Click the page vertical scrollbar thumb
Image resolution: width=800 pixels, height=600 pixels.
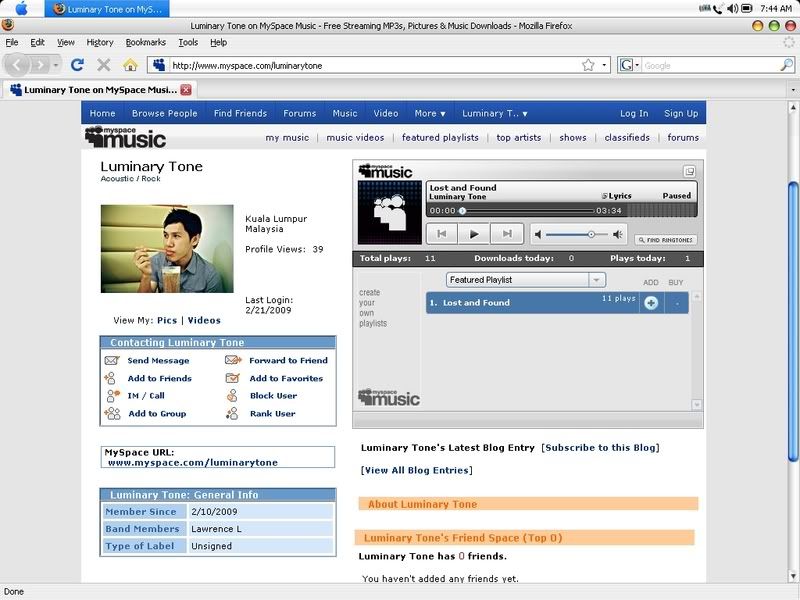pos(793,321)
